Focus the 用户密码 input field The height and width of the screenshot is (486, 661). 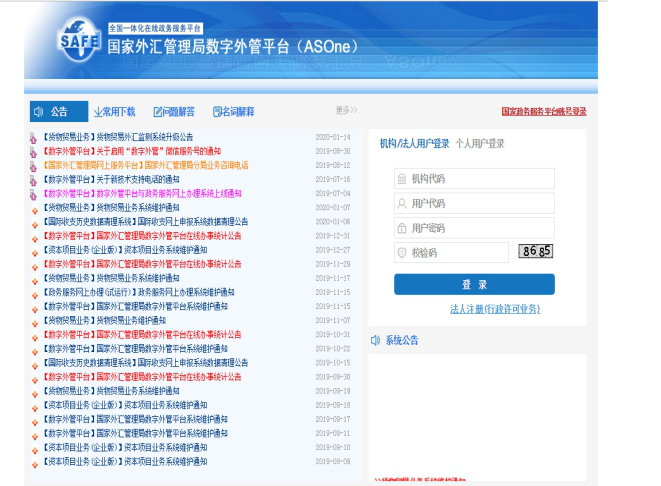tap(474, 228)
